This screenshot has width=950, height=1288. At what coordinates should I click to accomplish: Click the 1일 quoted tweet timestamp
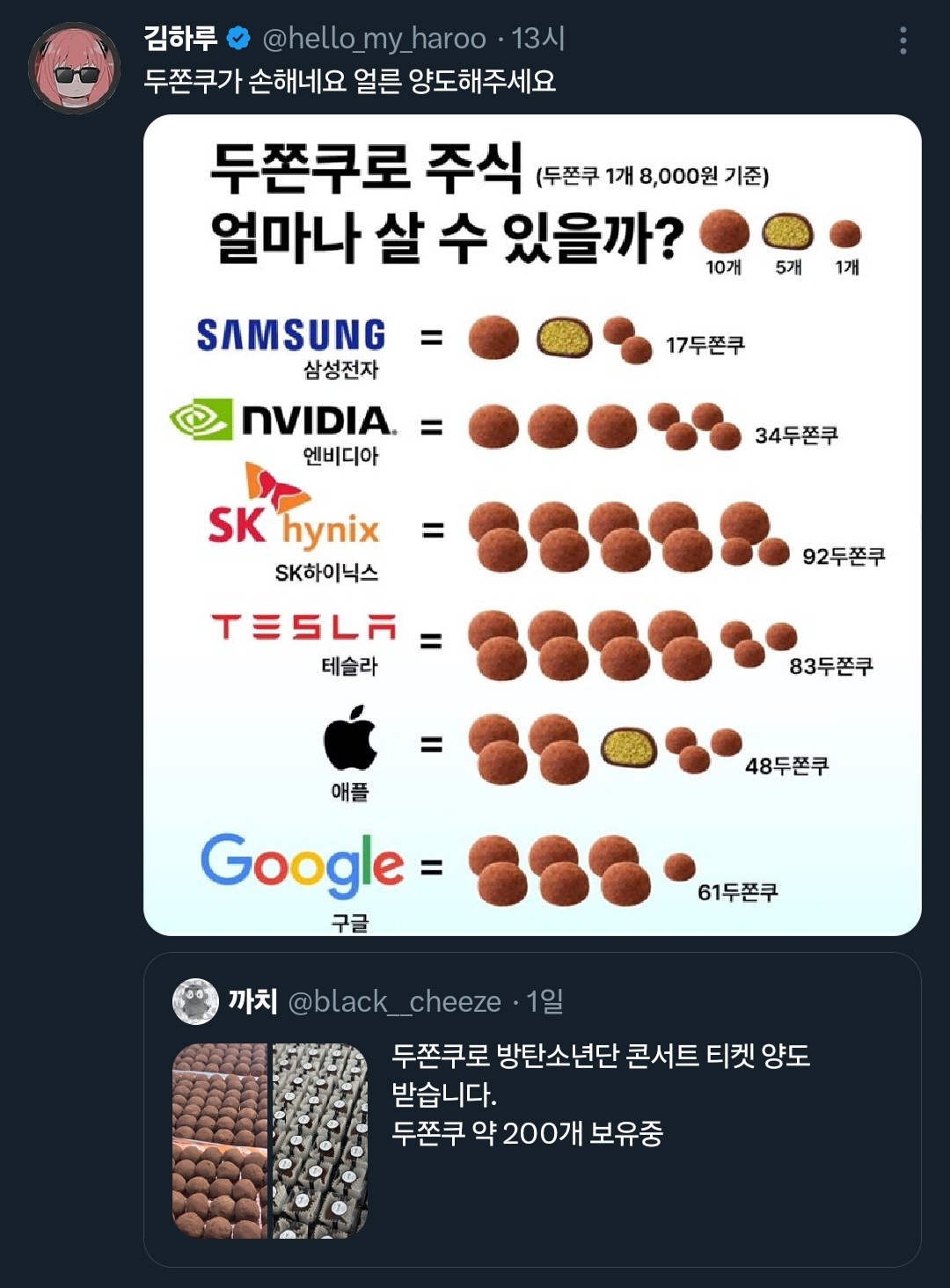pos(544,1001)
